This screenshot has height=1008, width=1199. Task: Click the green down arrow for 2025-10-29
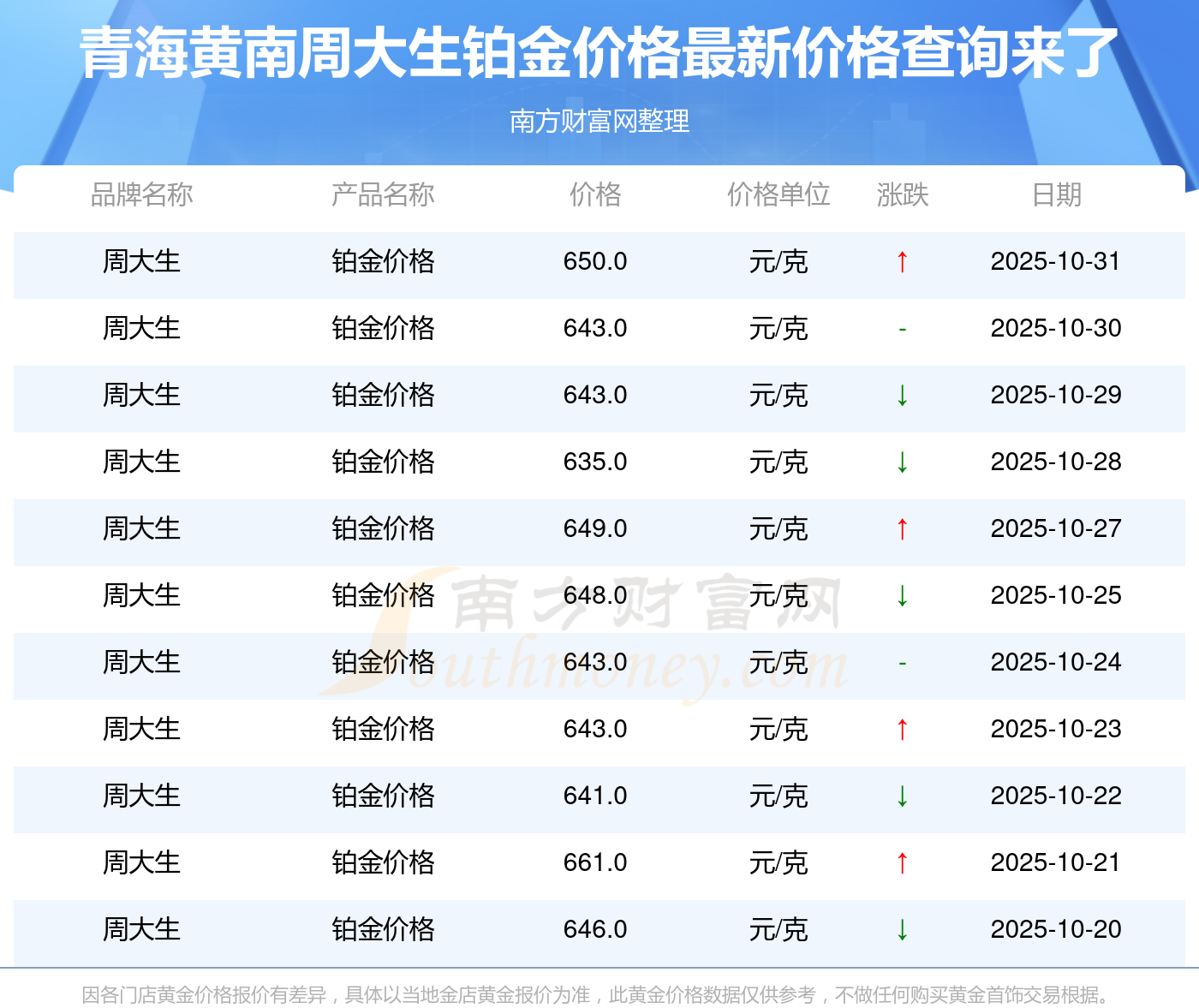902,395
